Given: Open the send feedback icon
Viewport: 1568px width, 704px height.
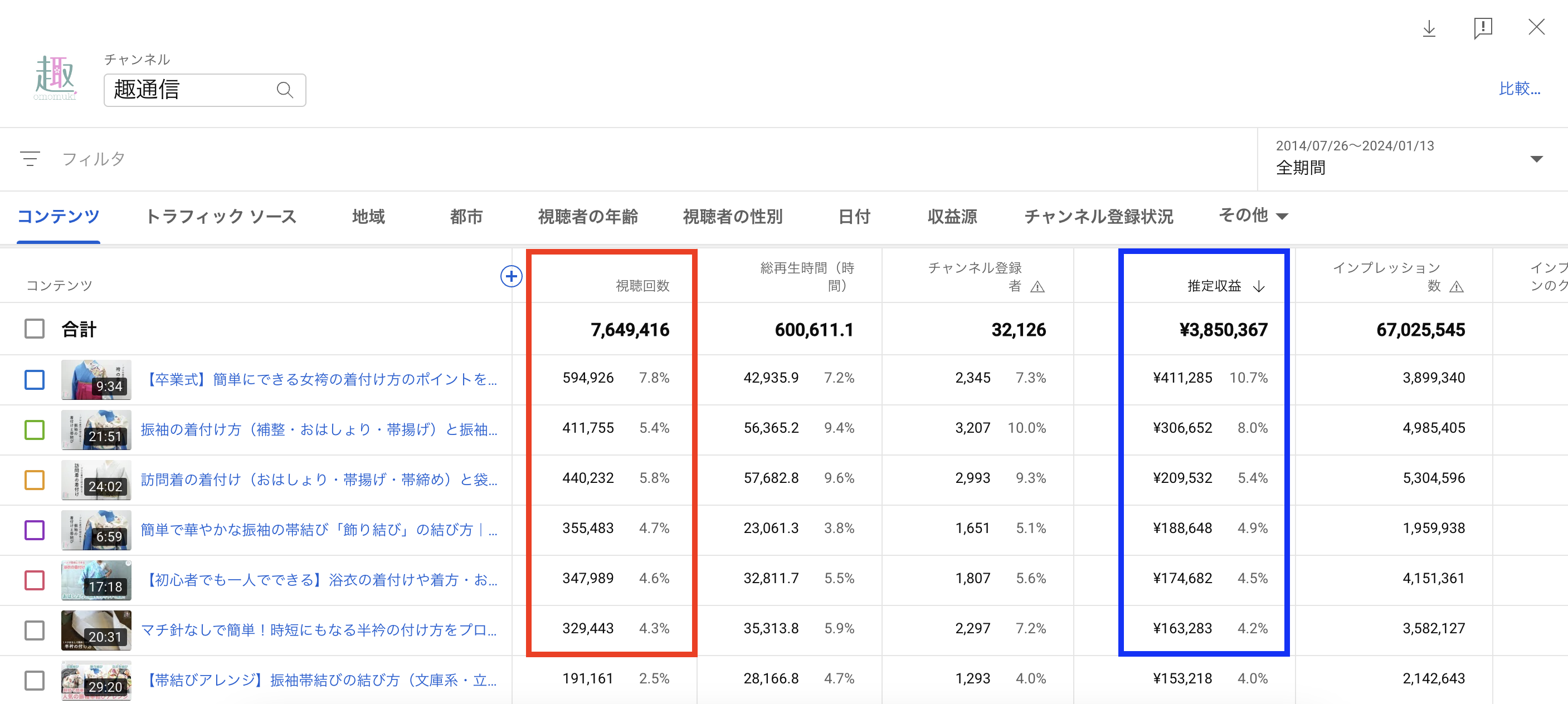Looking at the screenshot, I should [1483, 28].
